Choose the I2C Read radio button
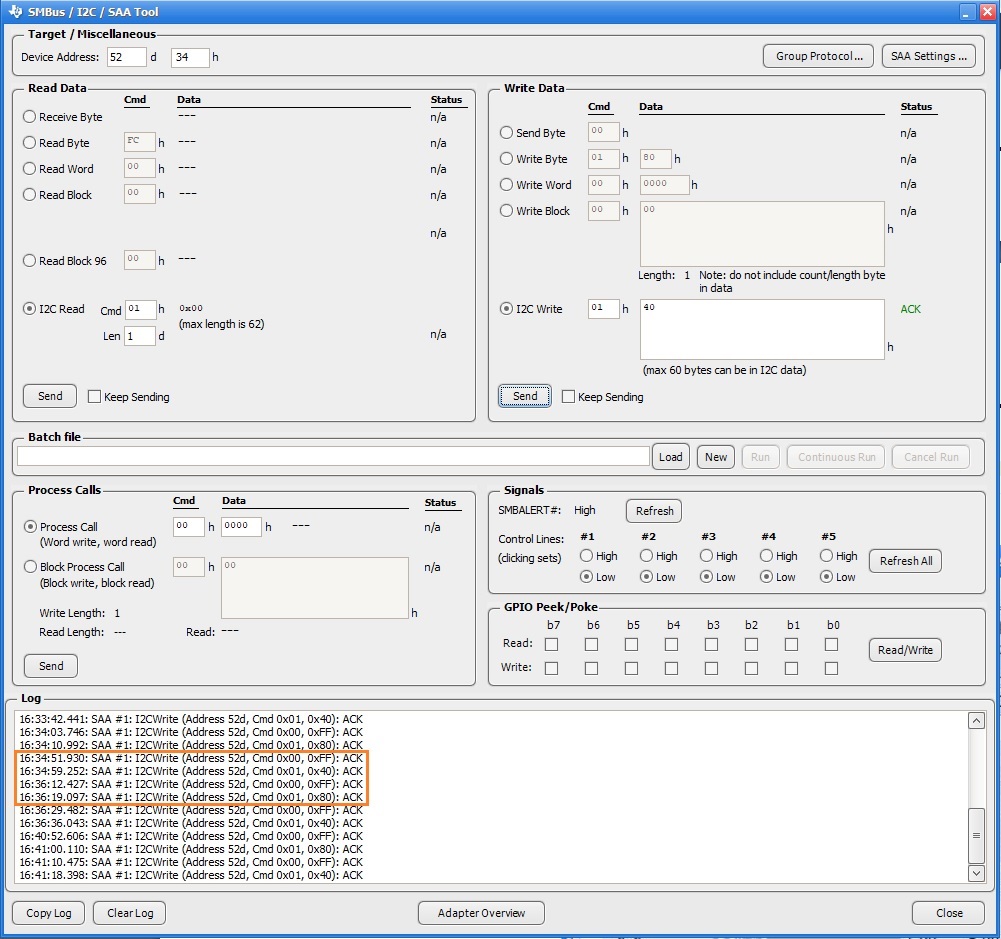 pyautogui.click(x=29, y=309)
